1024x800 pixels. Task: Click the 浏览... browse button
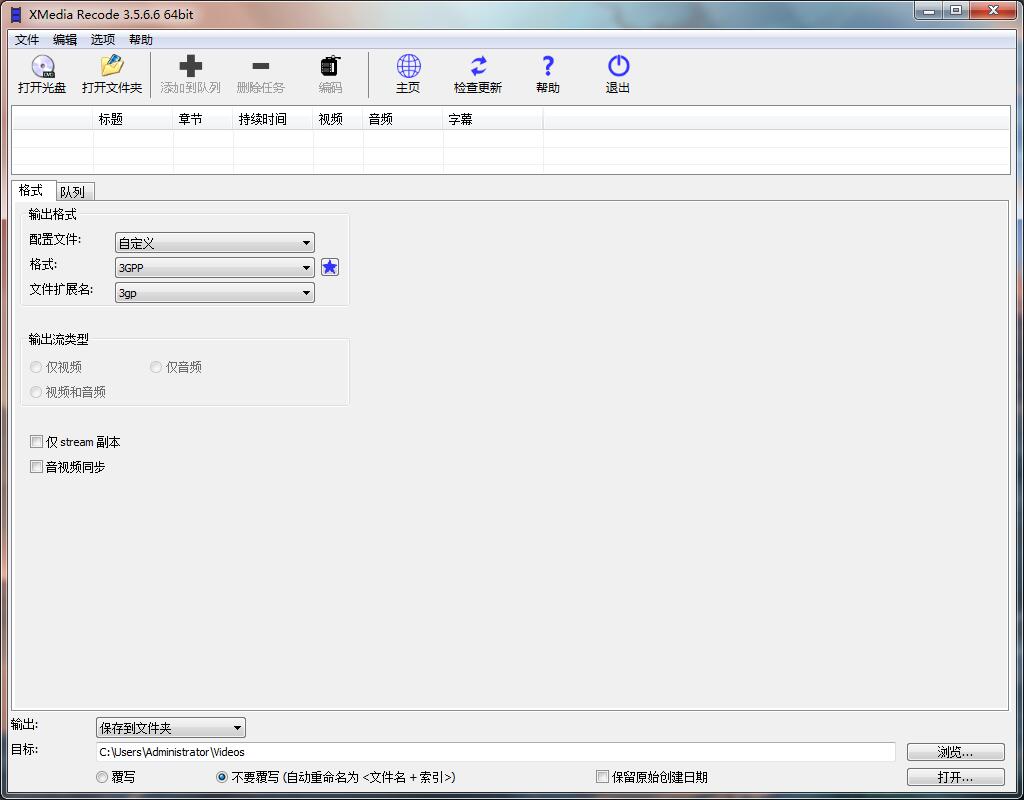coord(955,752)
